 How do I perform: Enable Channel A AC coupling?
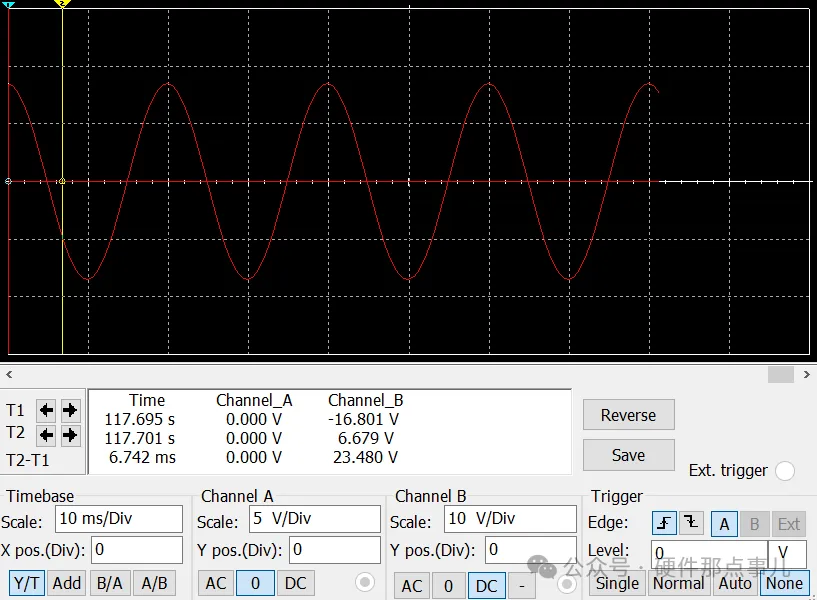click(x=216, y=583)
